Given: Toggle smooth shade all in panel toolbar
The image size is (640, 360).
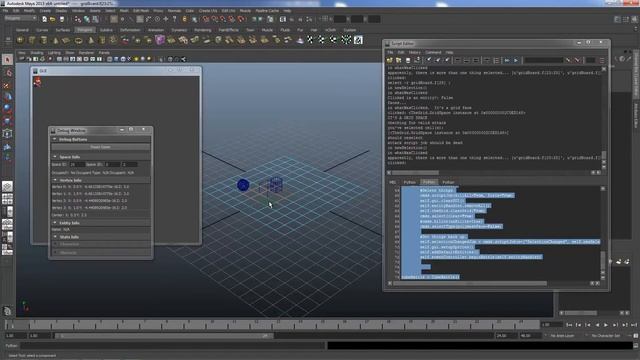Looking at the screenshot, I should tap(116, 59).
